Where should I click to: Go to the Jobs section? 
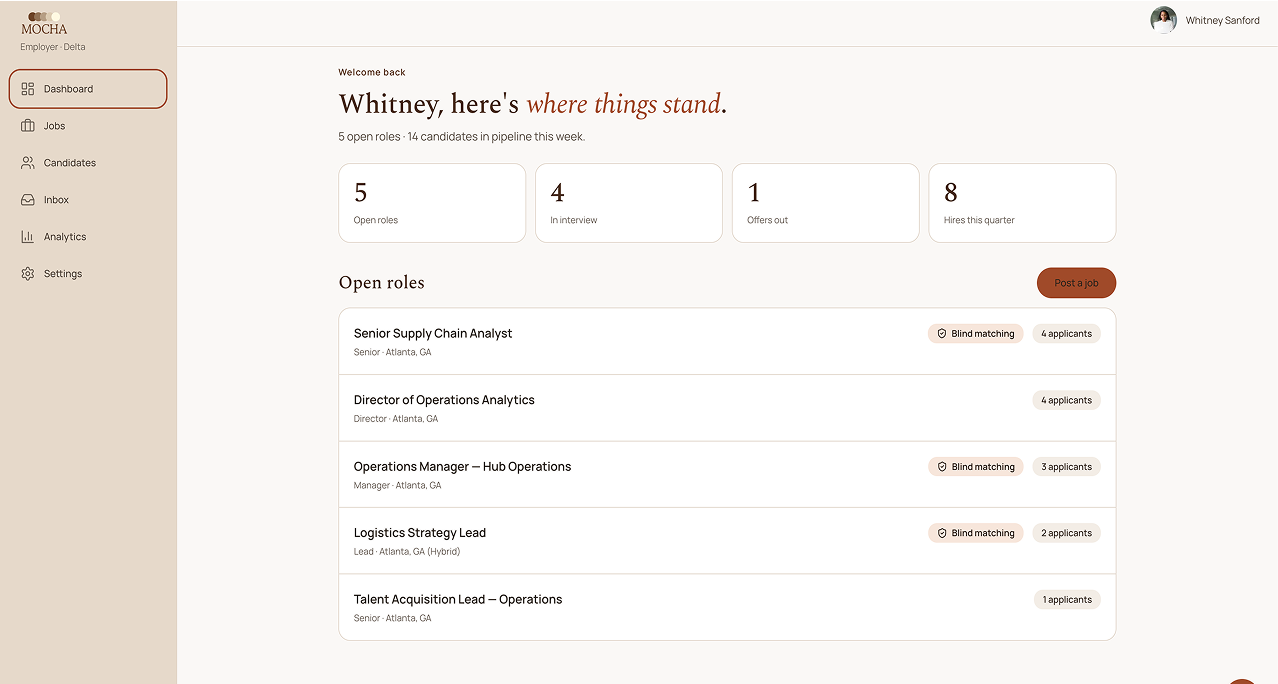[88, 126]
